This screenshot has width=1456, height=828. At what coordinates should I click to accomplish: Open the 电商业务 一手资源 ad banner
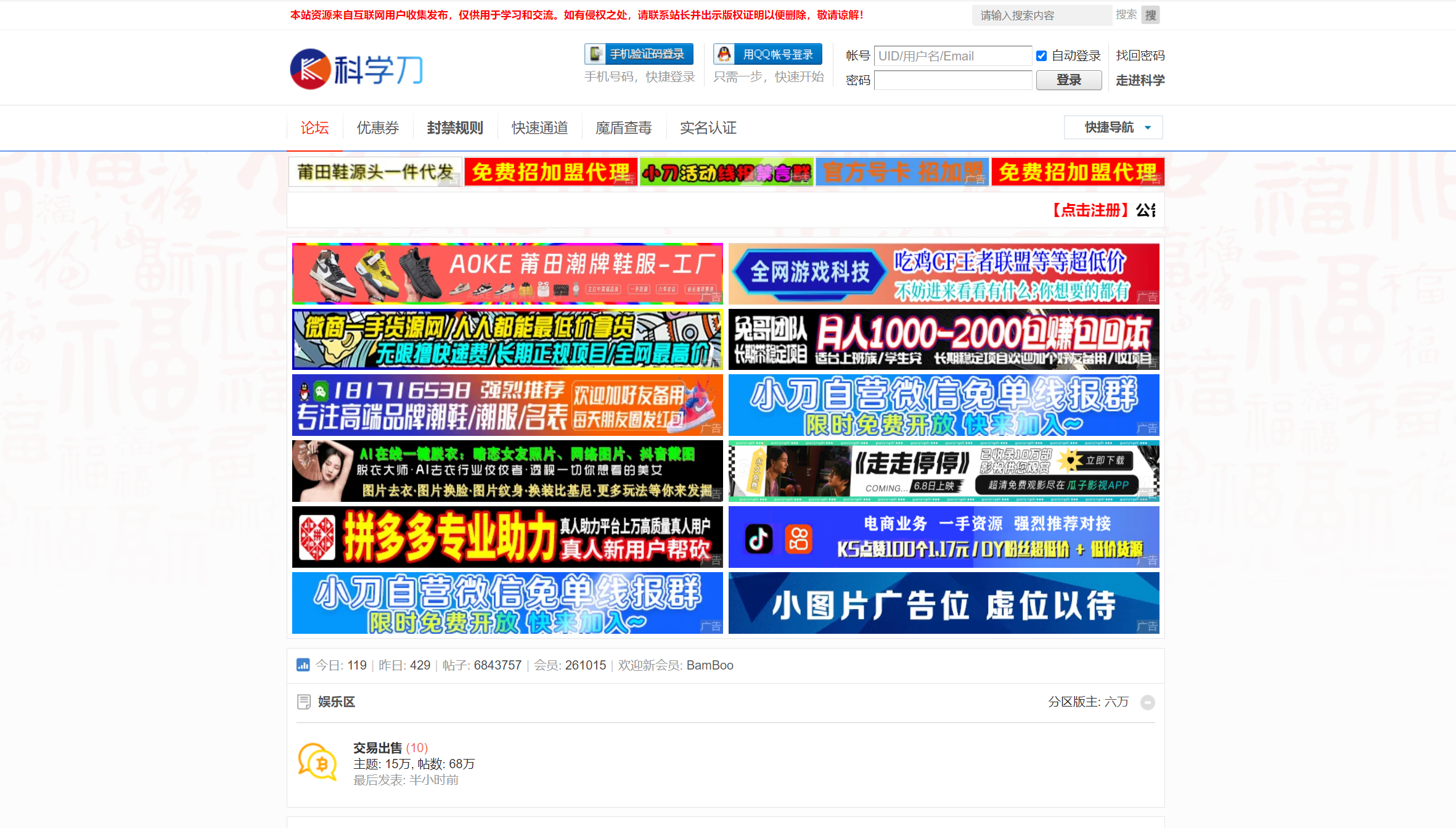coord(944,537)
